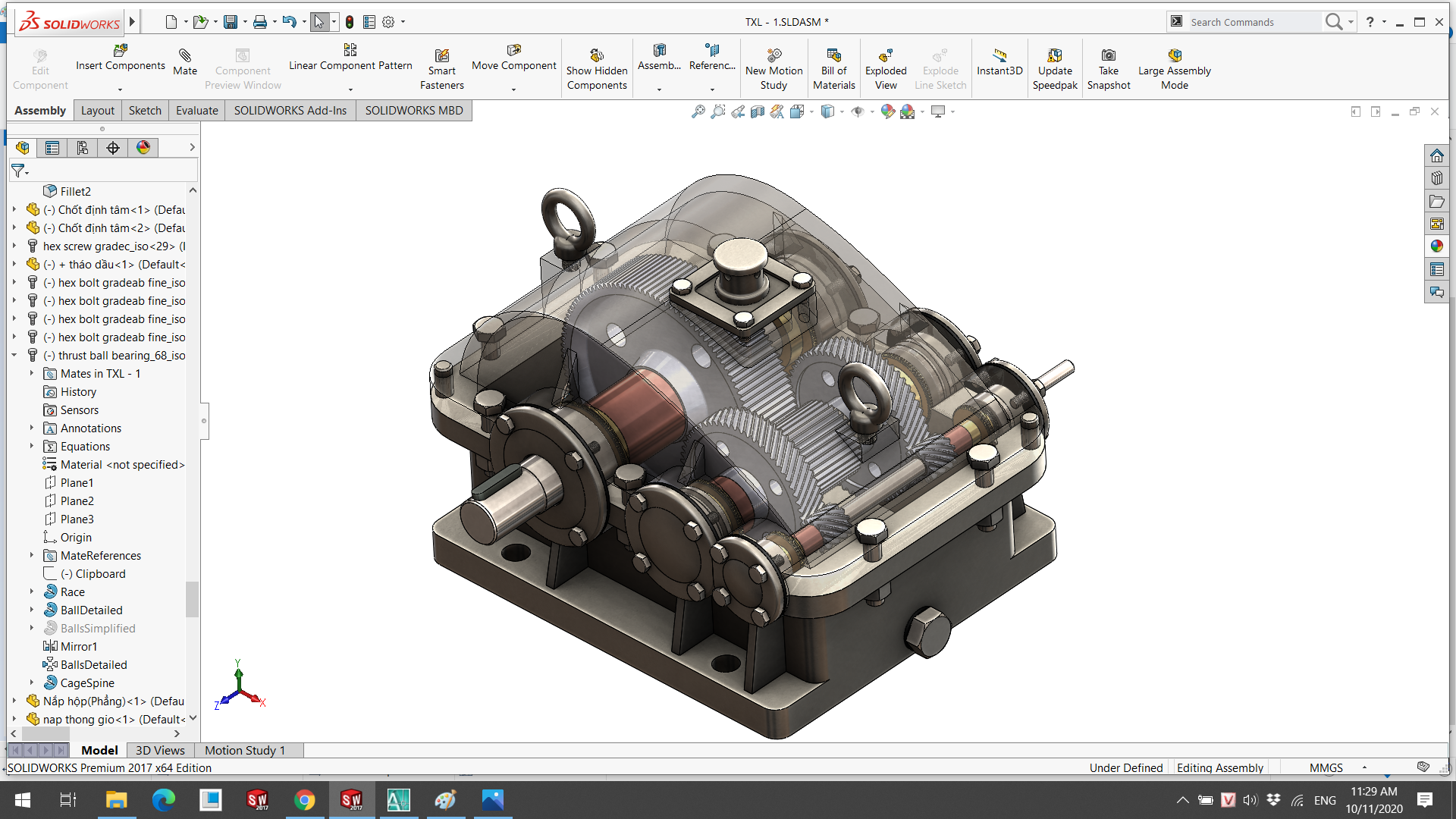Open the Appearances panel in right task pane
The width and height of the screenshot is (1456, 819).
click(x=1437, y=246)
